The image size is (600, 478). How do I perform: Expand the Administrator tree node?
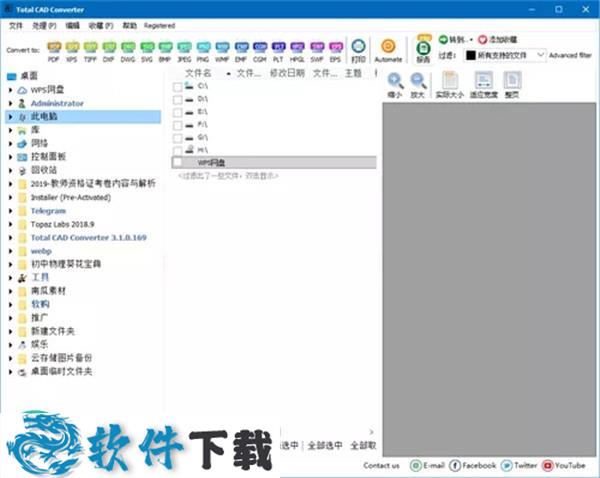pos(11,103)
